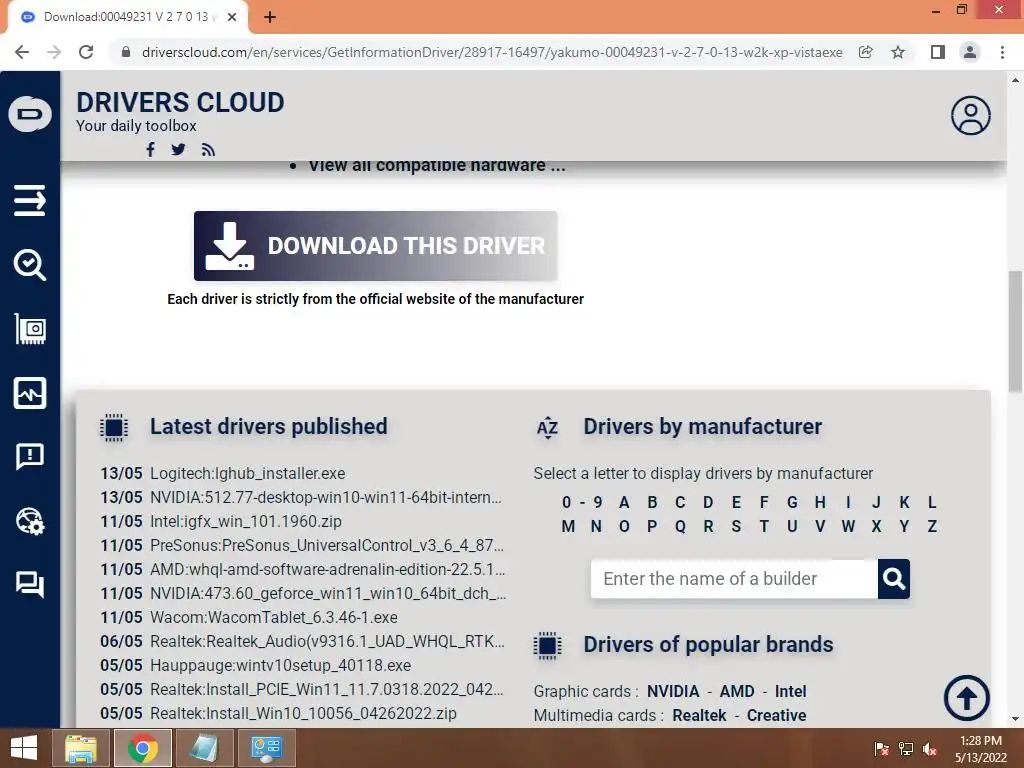Open Creative multimedia cards brand link
The width and height of the screenshot is (1024, 768).
click(x=776, y=716)
